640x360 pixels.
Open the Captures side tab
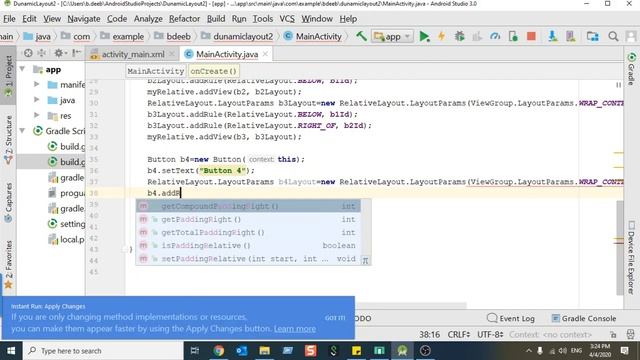pos(8,202)
